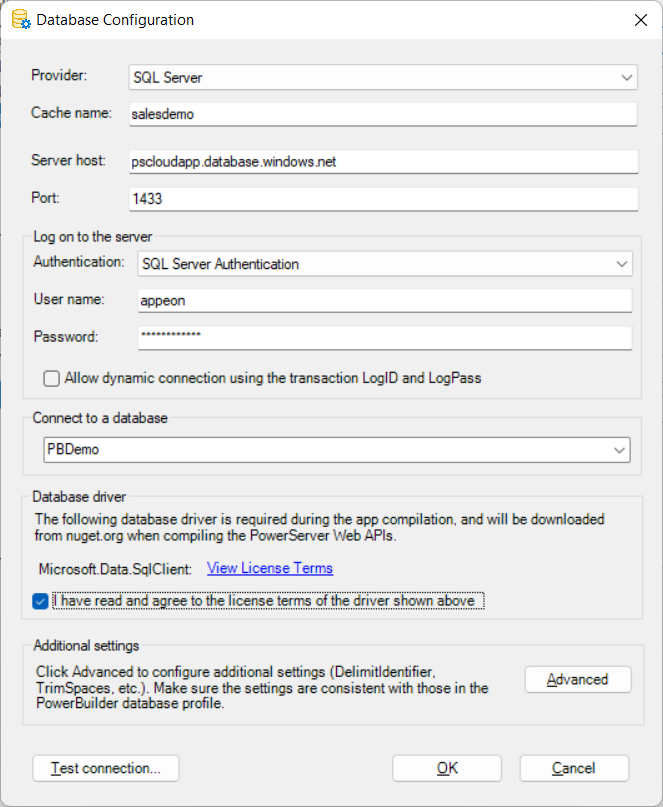Click the Database Configuration title bar icon
663x807 pixels.
pos(19,20)
